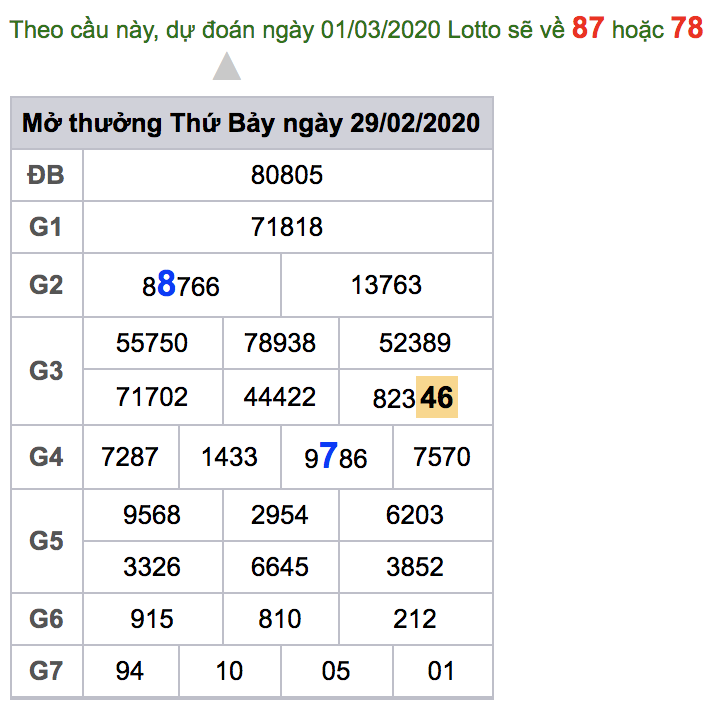This screenshot has height=704, width=712.
Task: Click the gray triangle pointer above the table
Action: coord(227,67)
